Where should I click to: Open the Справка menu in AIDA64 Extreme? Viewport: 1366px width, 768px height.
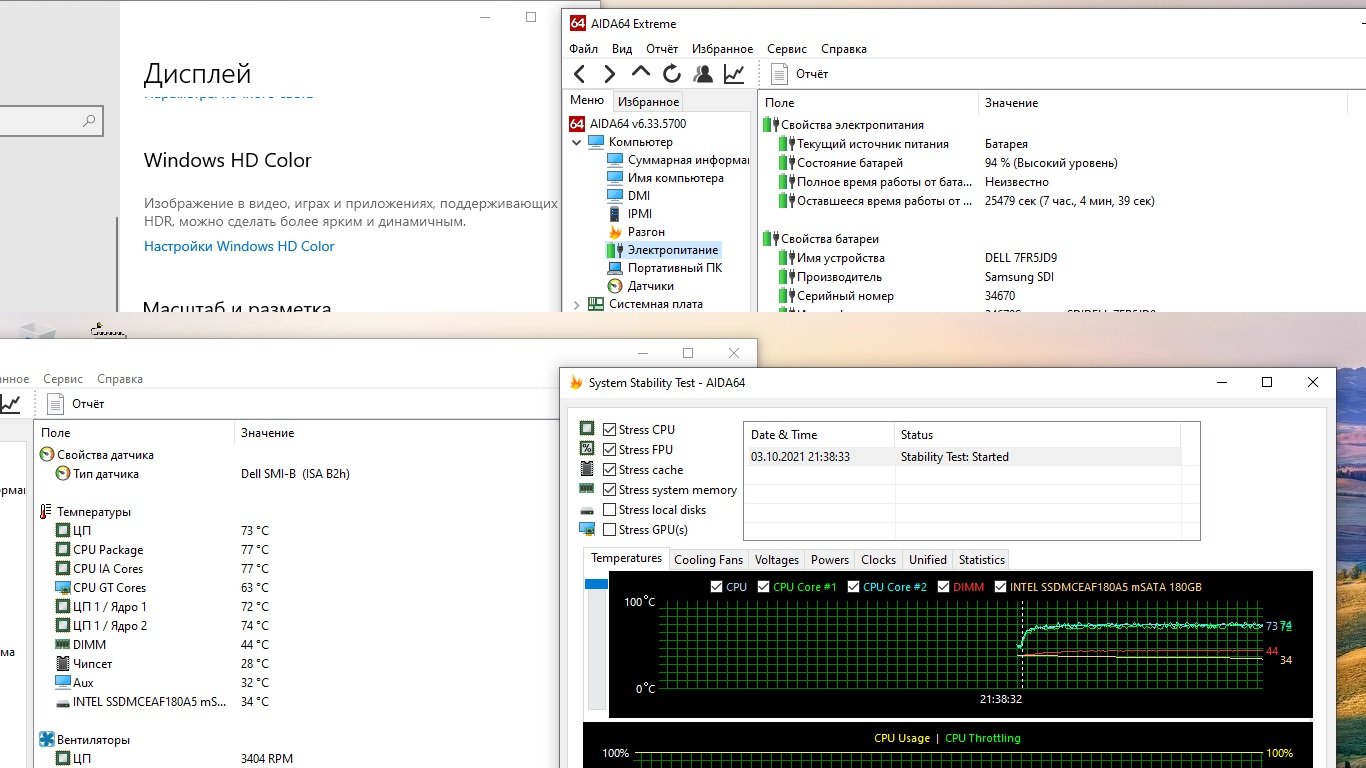844,49
